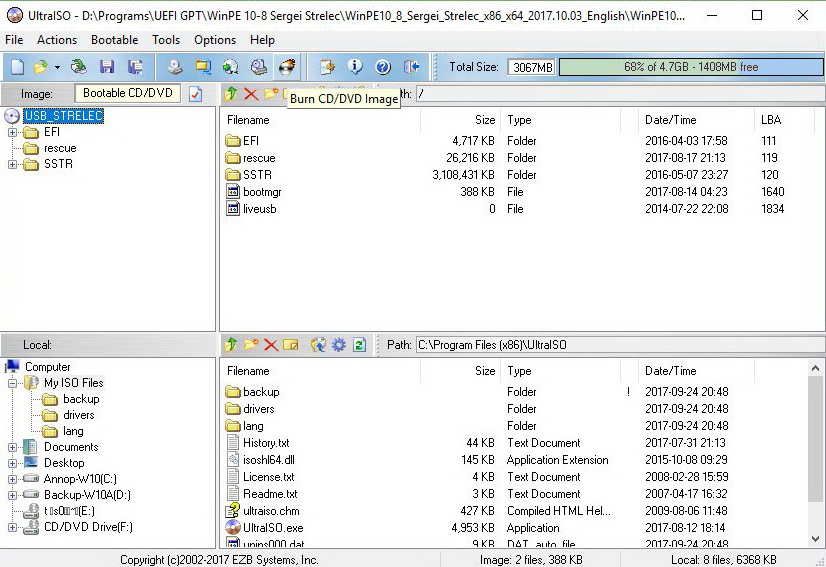Expand the Documents tree node

[x=12, y=447]
